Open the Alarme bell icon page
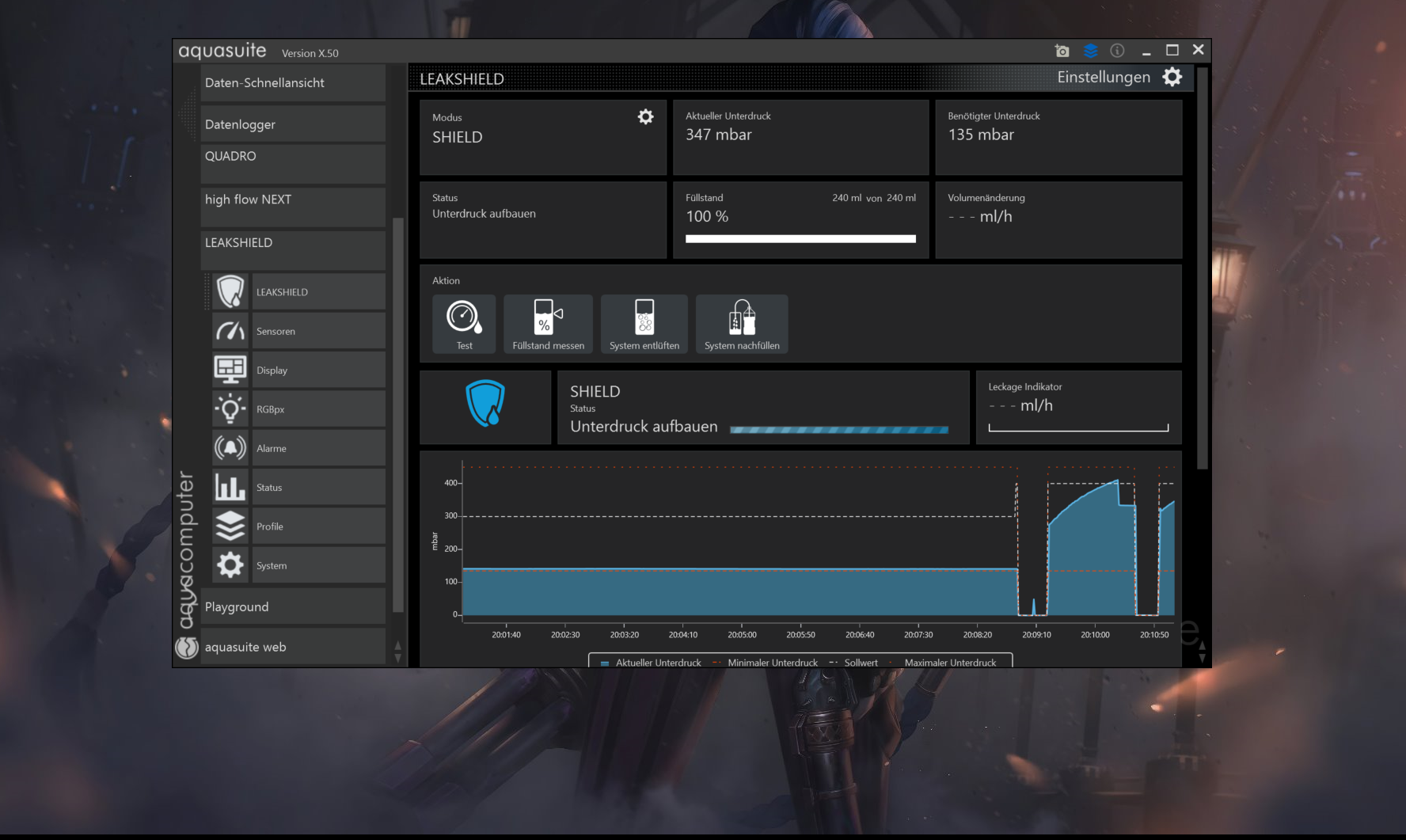This screenshot has width=1406, height=840. tap(230, 448)
